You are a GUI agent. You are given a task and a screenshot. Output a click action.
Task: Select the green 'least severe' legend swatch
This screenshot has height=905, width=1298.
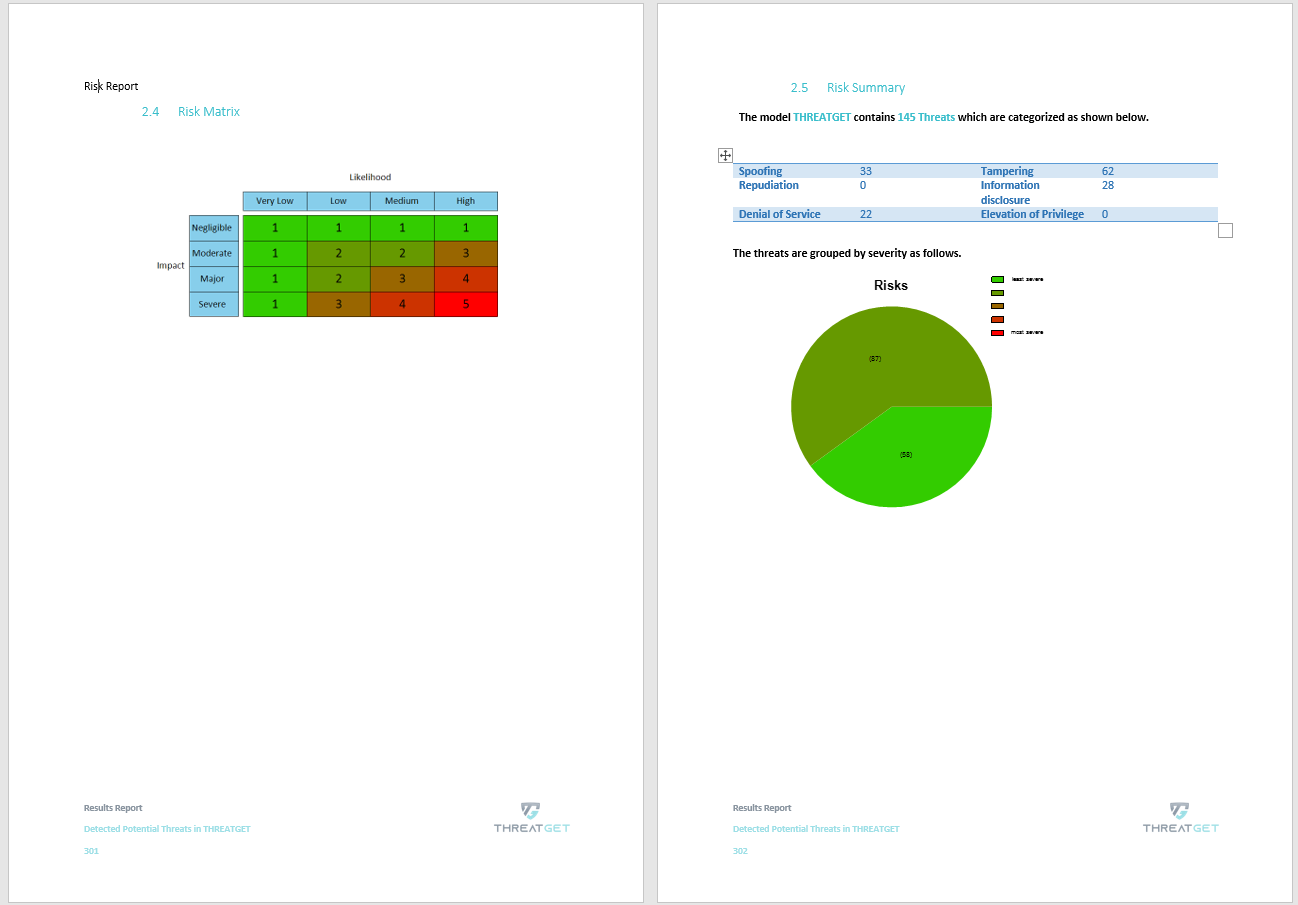point(995,279)
